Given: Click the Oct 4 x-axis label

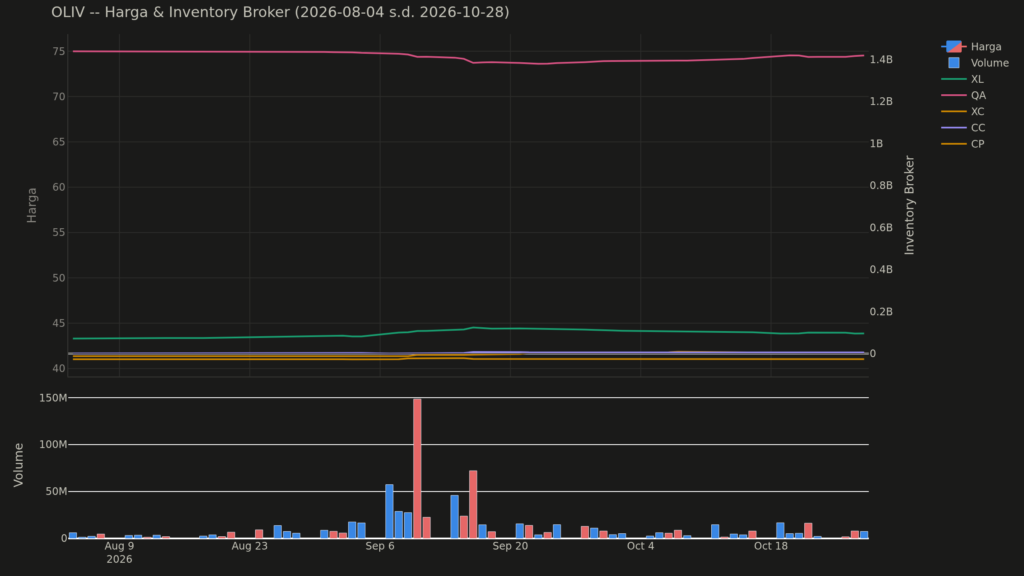Looking at the screenshot, I should 641,546.
